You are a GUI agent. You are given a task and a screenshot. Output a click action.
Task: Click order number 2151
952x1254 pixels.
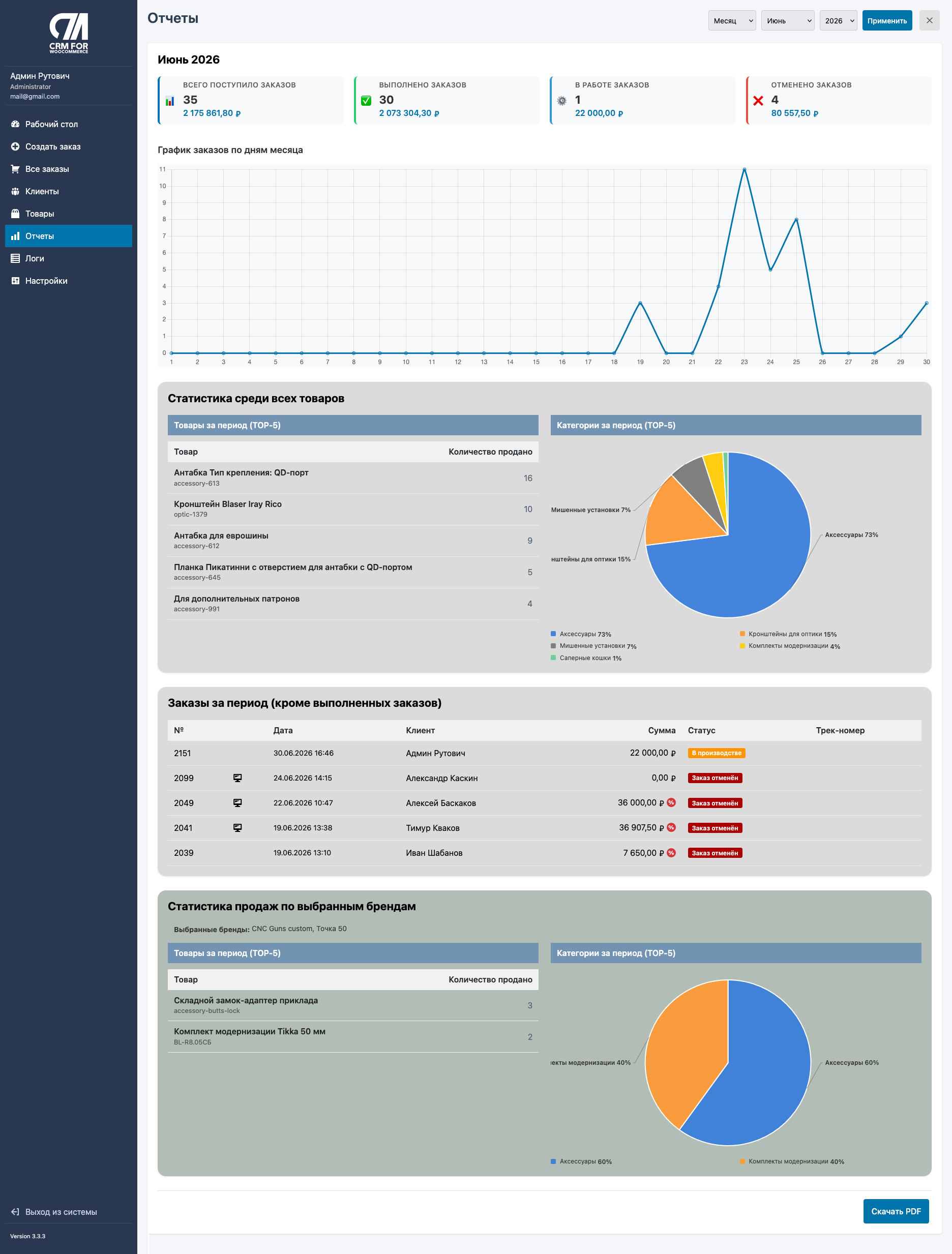(x=183, y=753)
